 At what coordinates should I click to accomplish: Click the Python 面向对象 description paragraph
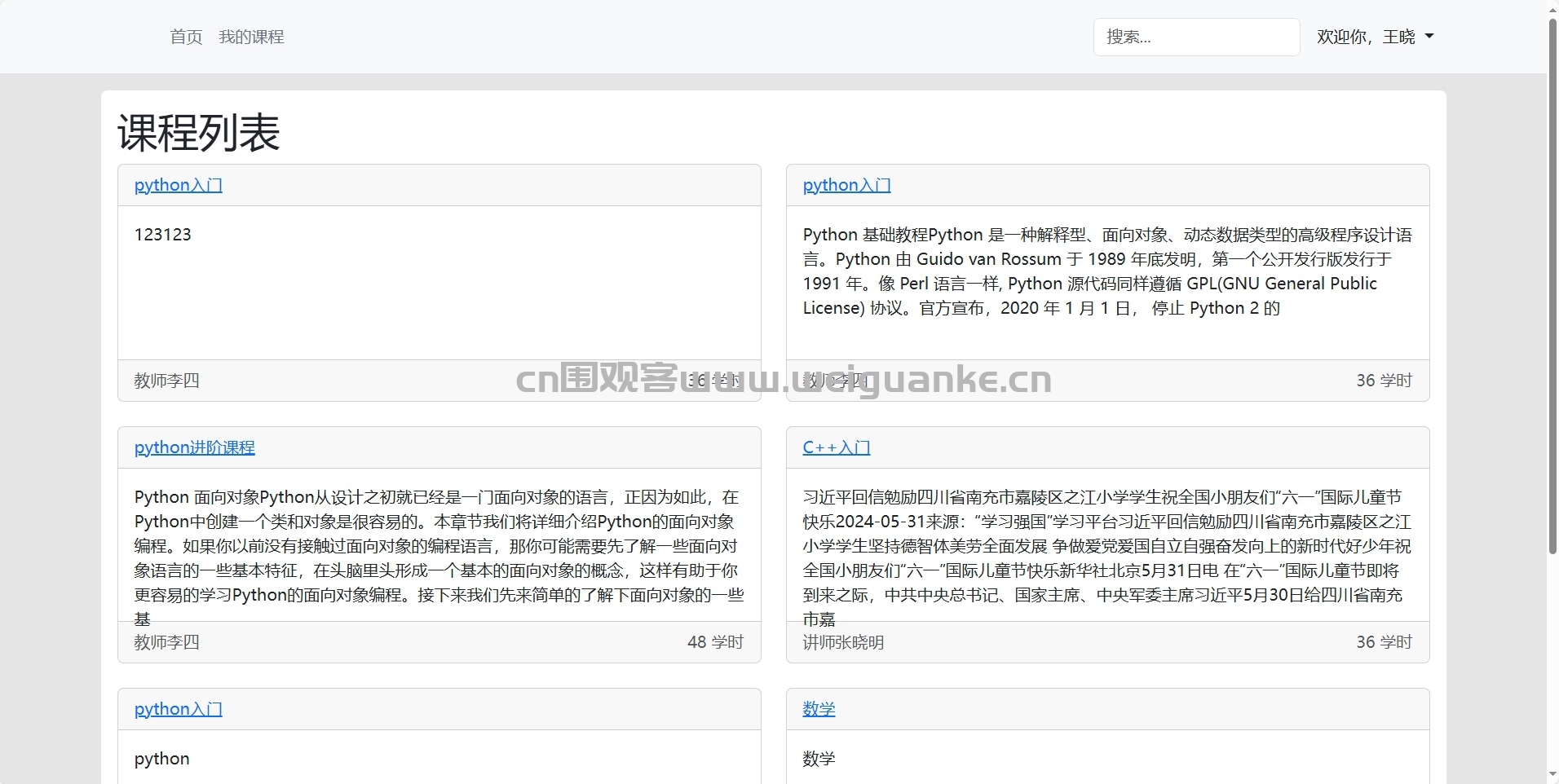click(x=439, y=546)
